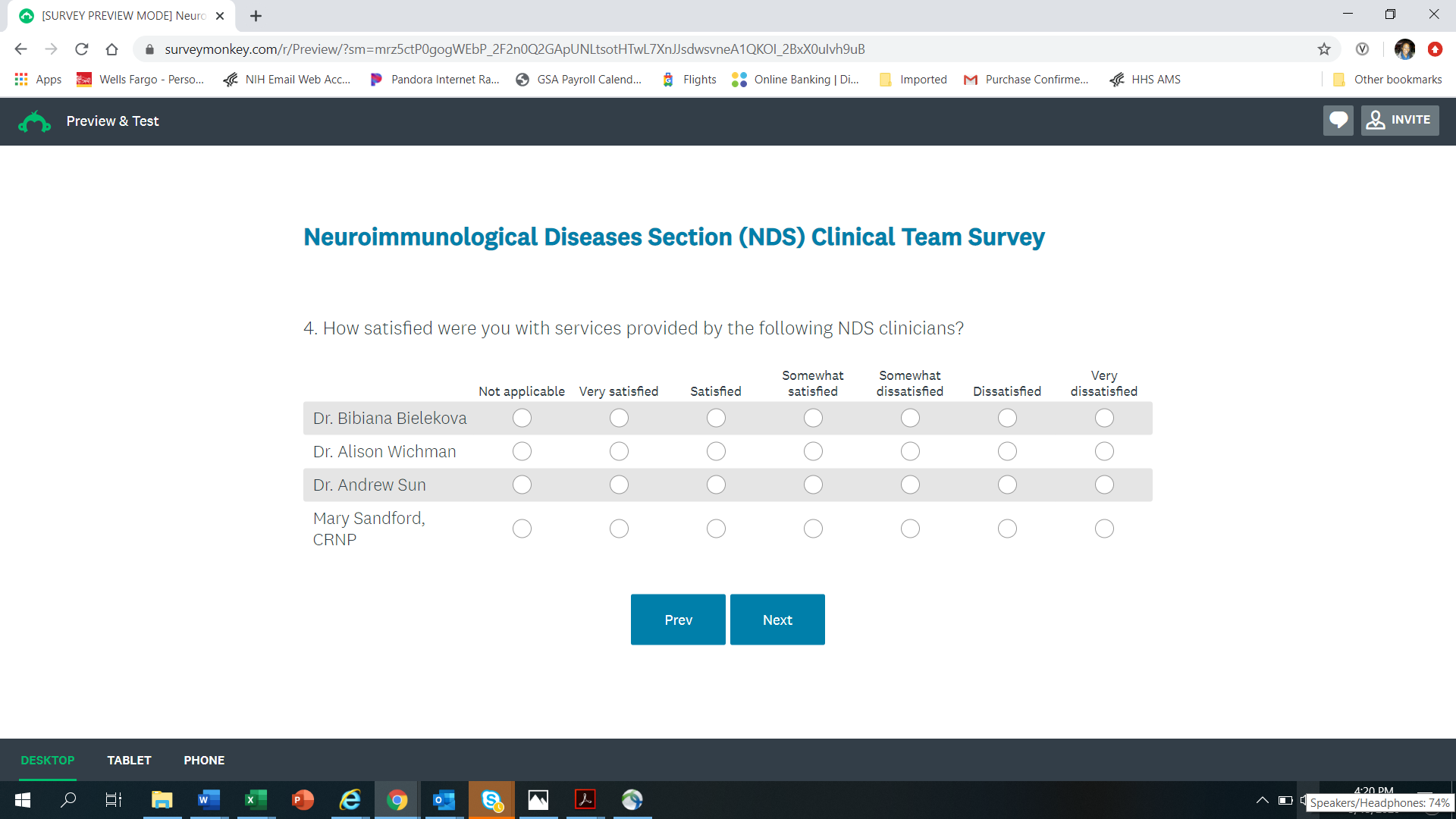The image size is (1456, 819).
Task: Expand the Other bookmarks folder
Action: point(1387,80)
